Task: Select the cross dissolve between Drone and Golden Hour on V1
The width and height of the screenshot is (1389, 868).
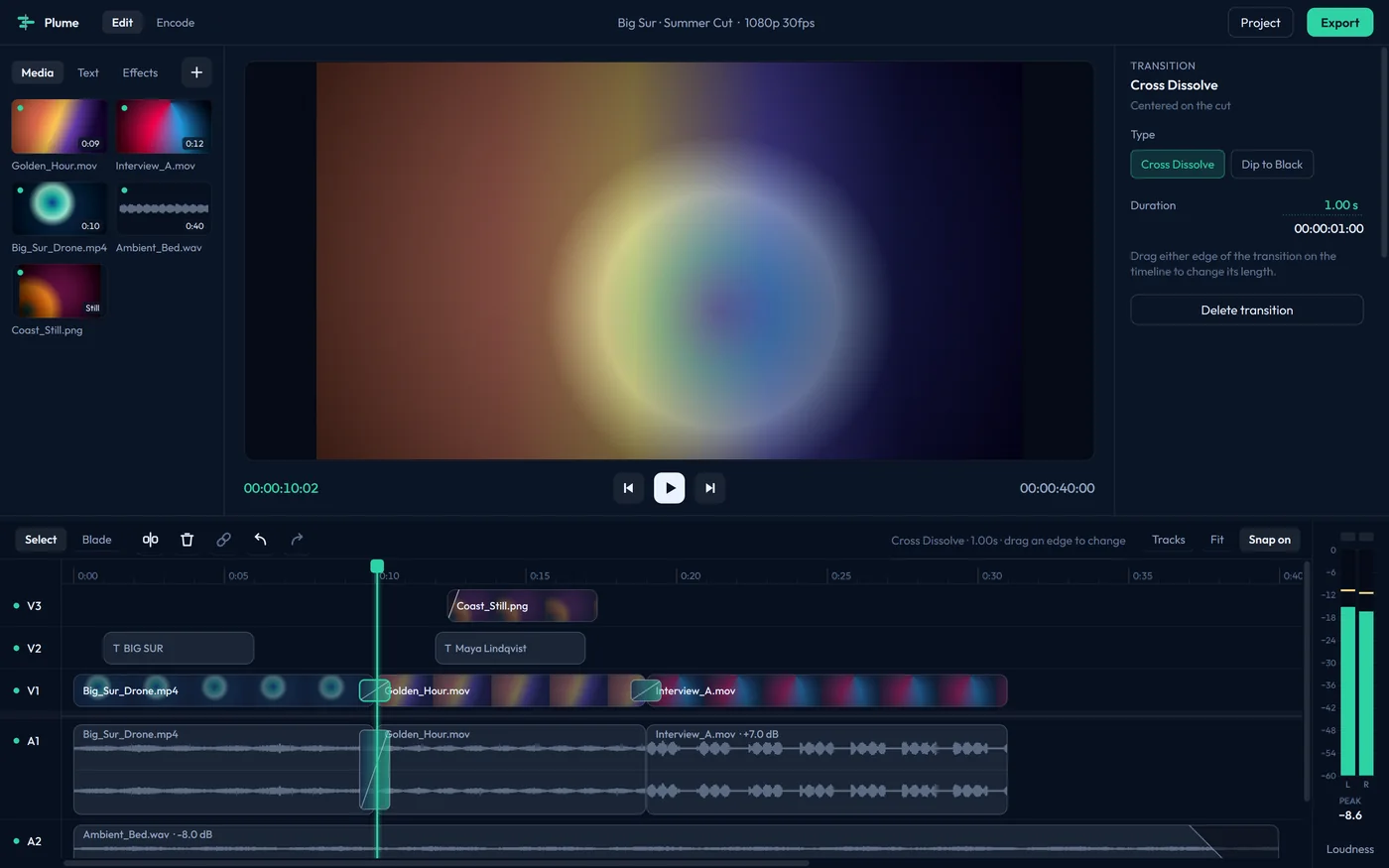Action: tap(374, 690)
